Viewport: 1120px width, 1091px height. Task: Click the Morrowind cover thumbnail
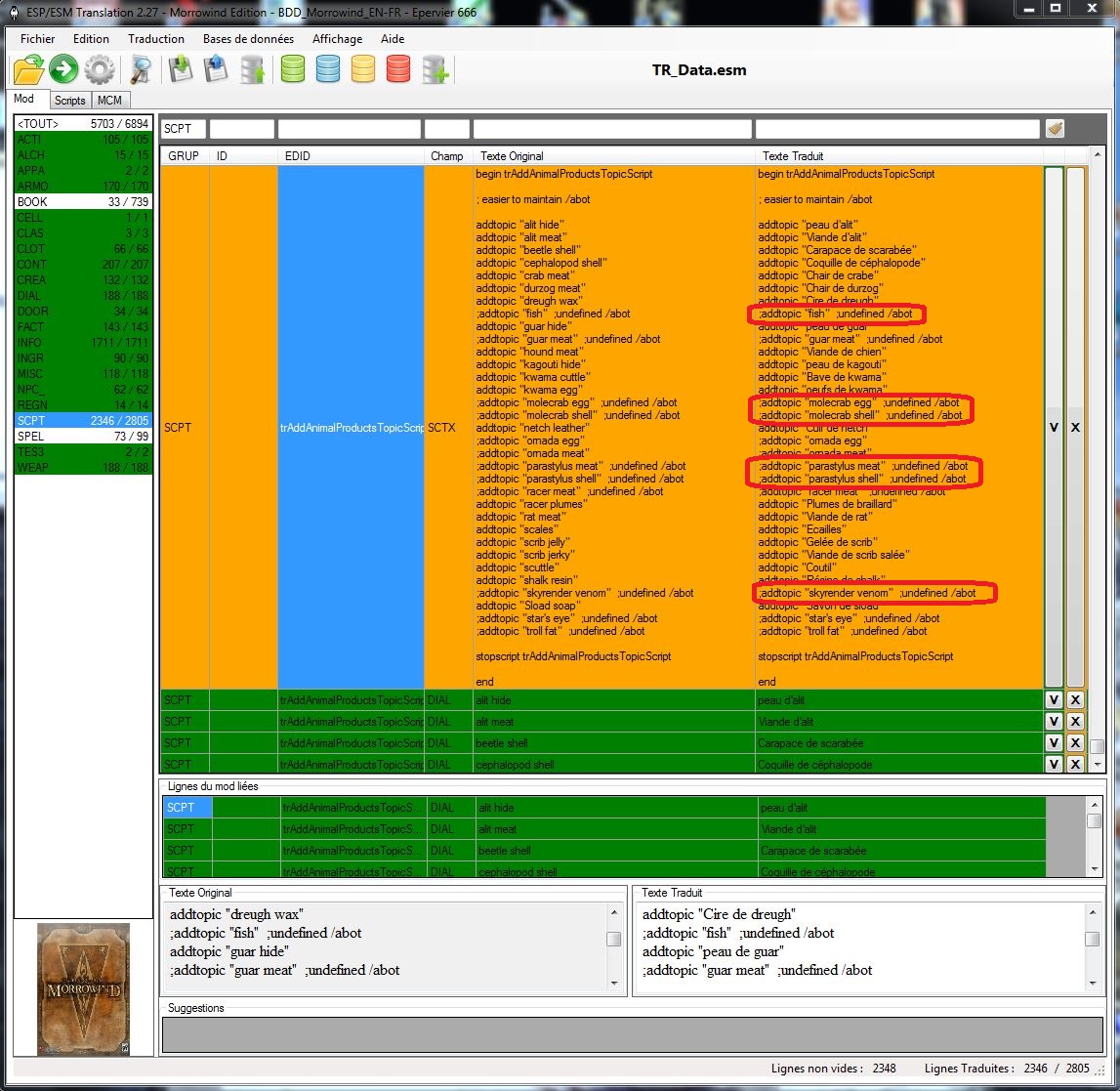(x=83, y=988)
